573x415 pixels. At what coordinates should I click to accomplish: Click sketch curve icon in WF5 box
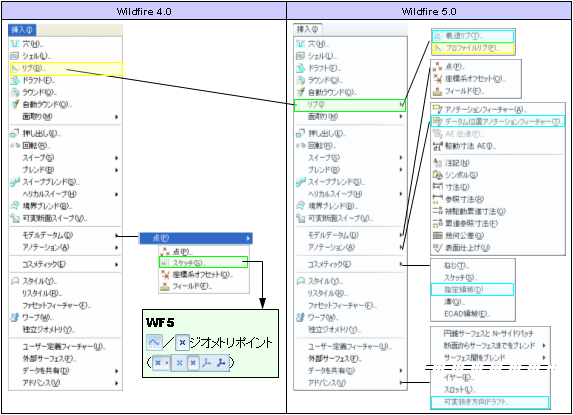point(154,342)
